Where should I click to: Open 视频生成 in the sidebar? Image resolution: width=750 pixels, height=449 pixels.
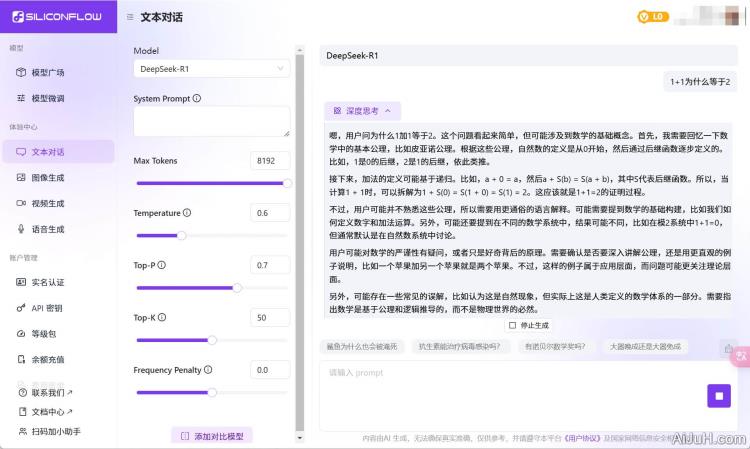click(x=47, y=203)
